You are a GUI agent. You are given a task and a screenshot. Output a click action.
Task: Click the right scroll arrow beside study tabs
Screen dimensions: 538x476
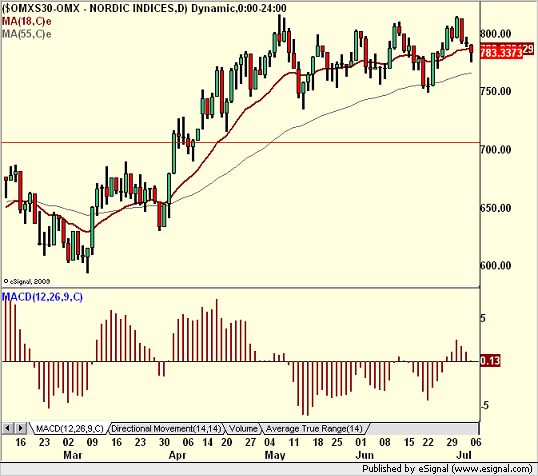tap(20, 428)
